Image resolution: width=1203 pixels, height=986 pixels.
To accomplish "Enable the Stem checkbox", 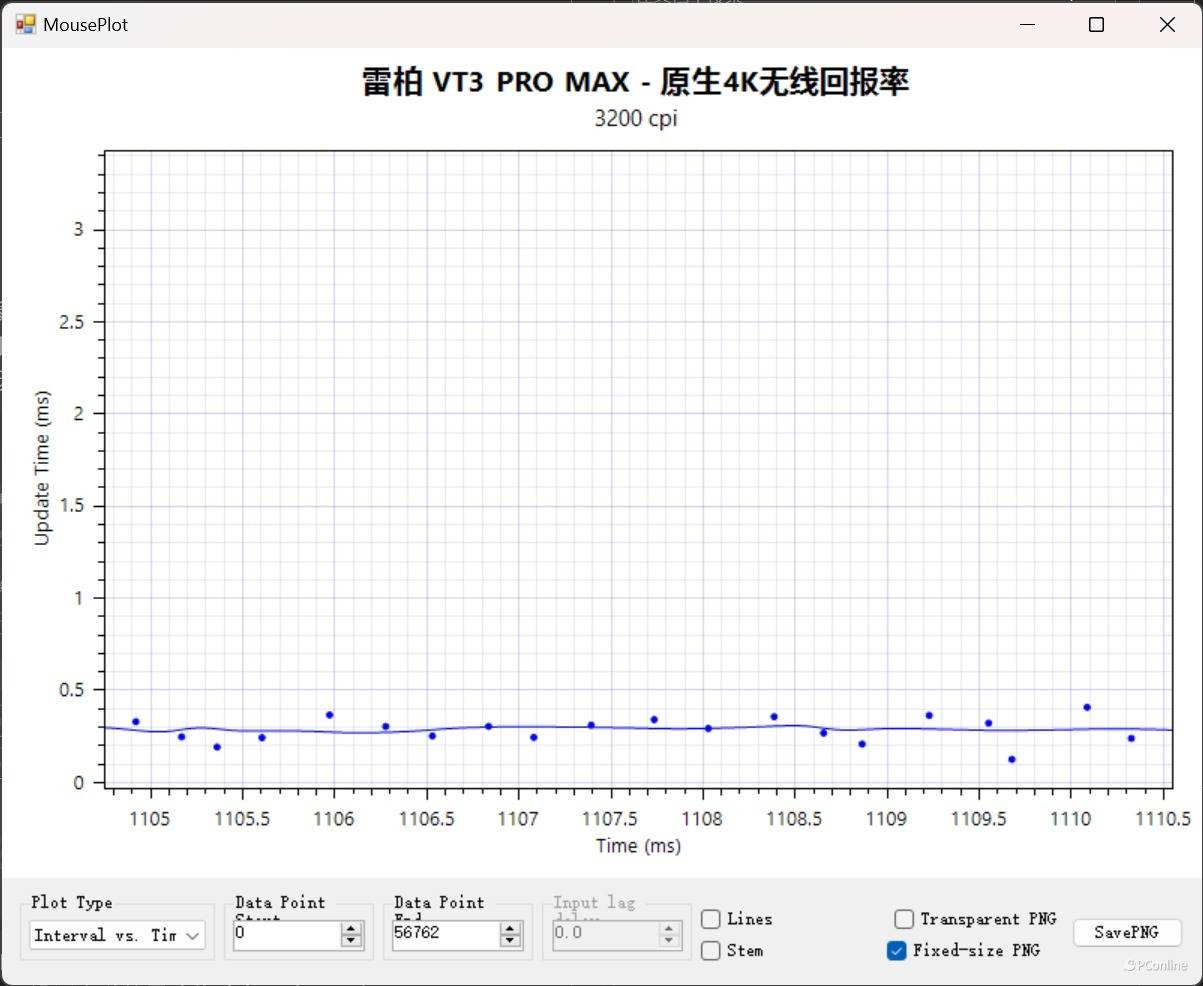I will click(711, 950).
